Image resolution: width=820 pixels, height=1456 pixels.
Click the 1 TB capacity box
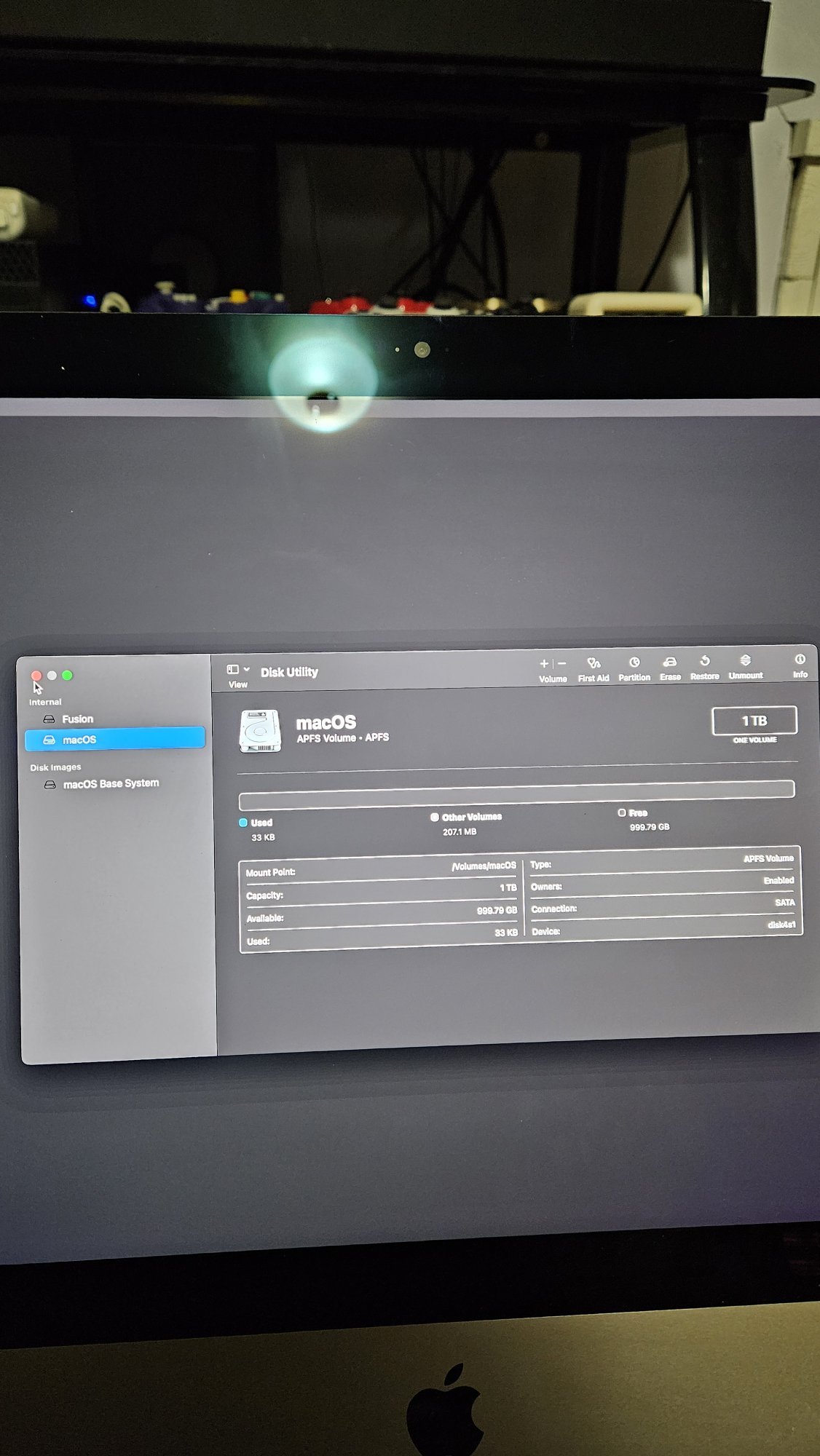pos(754,721)
